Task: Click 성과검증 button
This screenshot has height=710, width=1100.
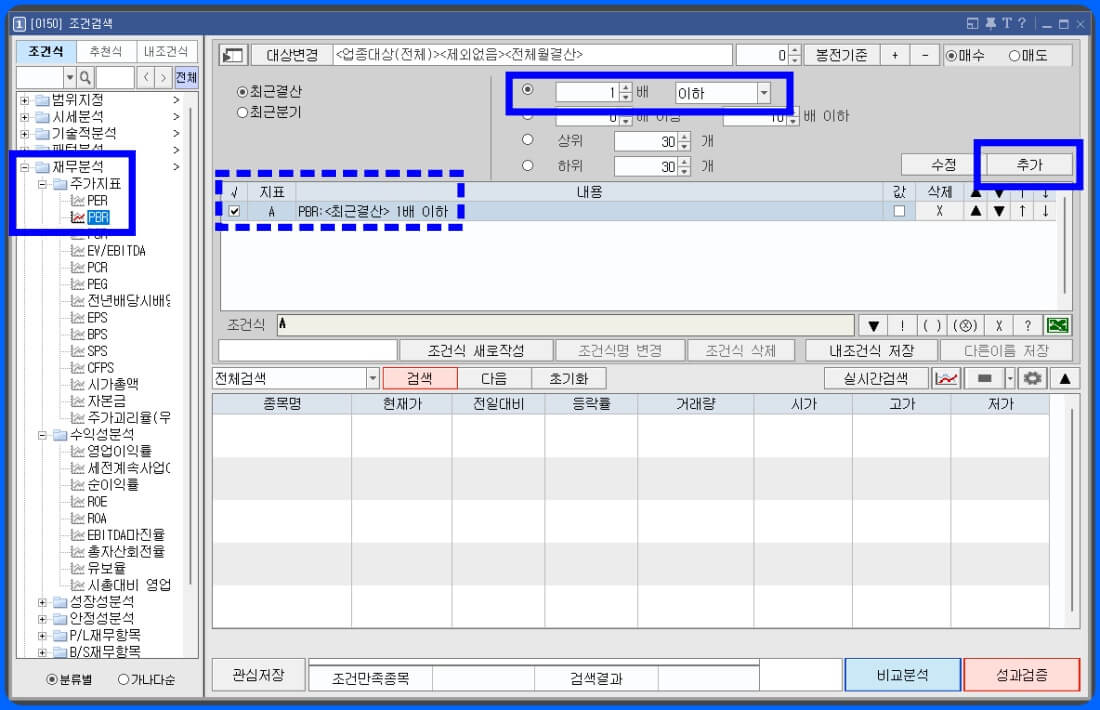Action: [1021, 675]
